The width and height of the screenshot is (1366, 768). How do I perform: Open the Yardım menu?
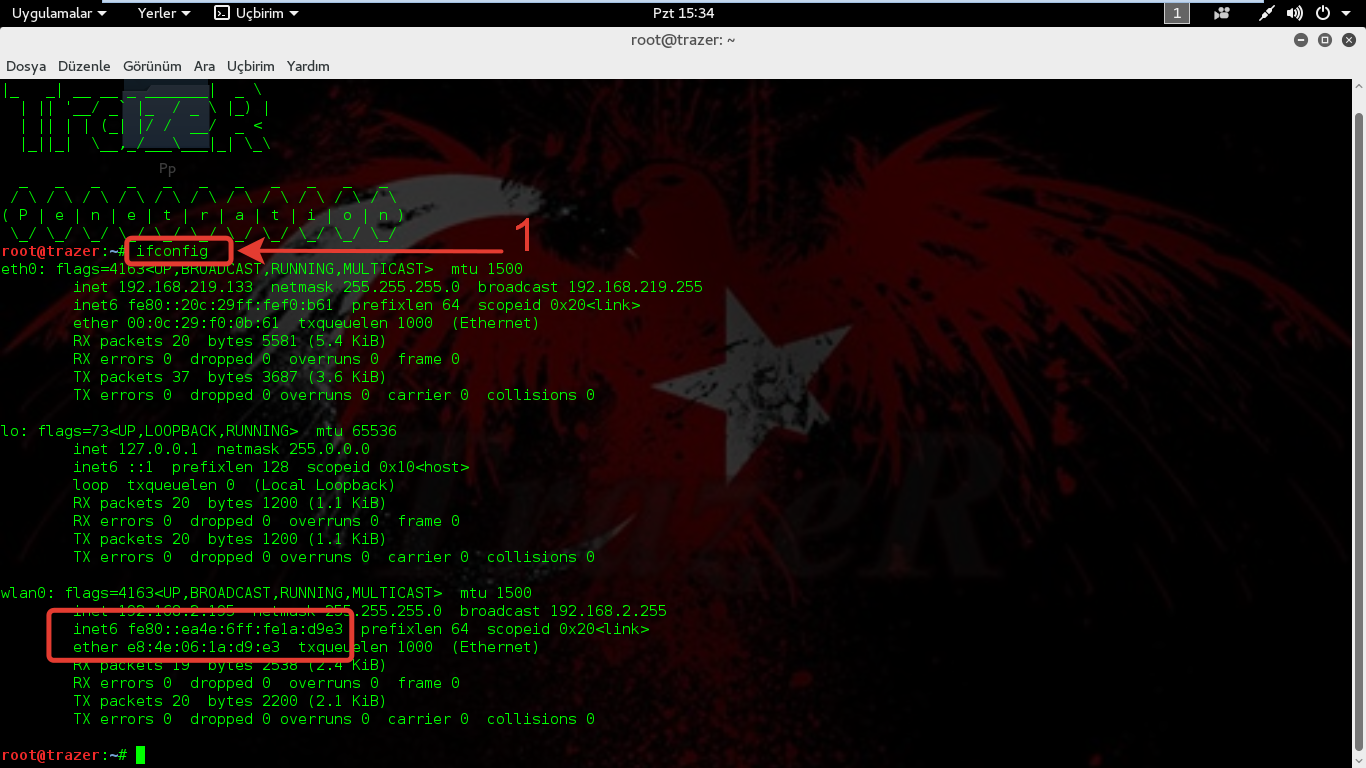(308, 66)
